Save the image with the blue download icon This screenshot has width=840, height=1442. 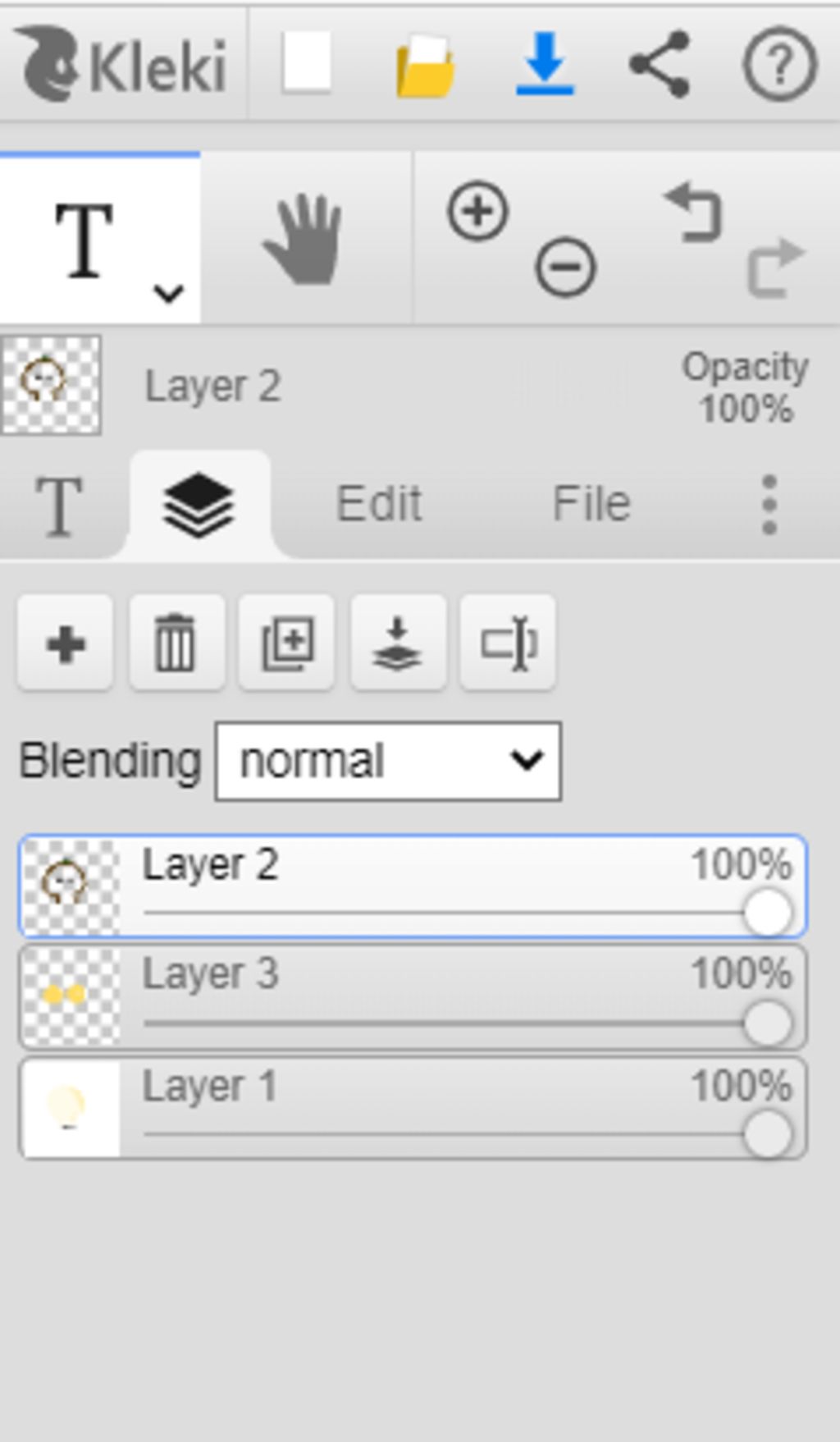click(545, 63)
